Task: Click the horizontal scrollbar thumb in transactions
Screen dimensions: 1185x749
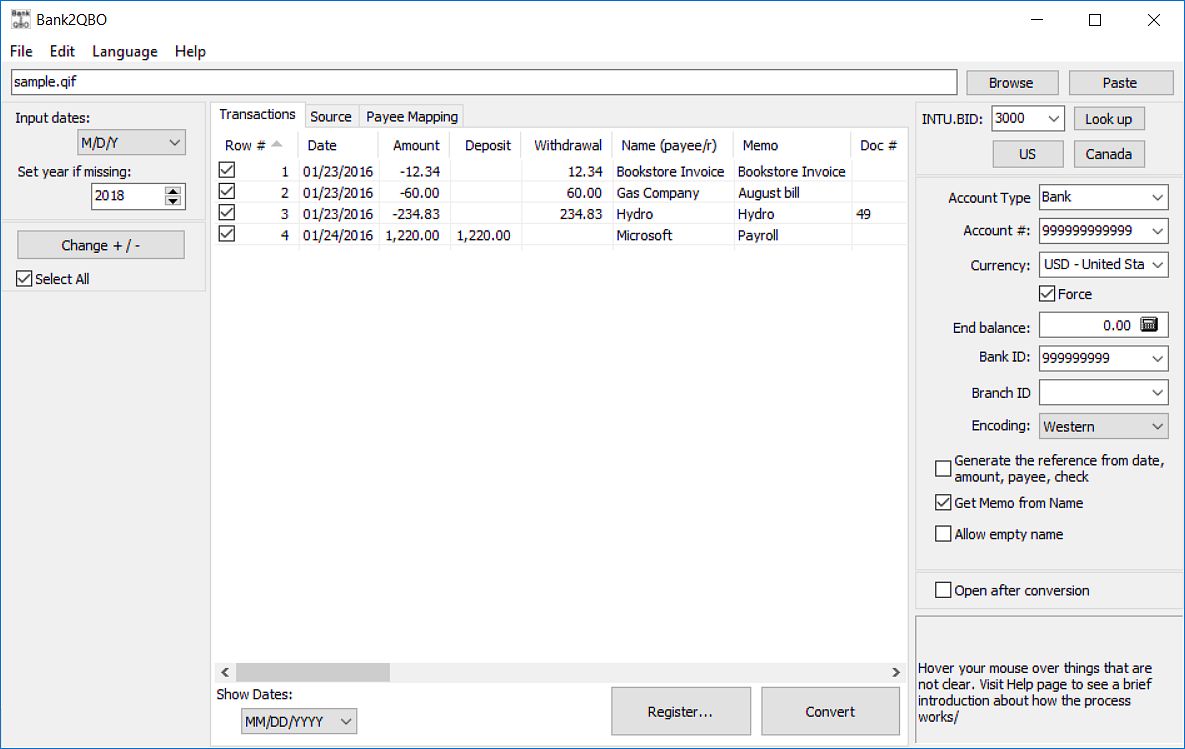Action: [313, 672]
